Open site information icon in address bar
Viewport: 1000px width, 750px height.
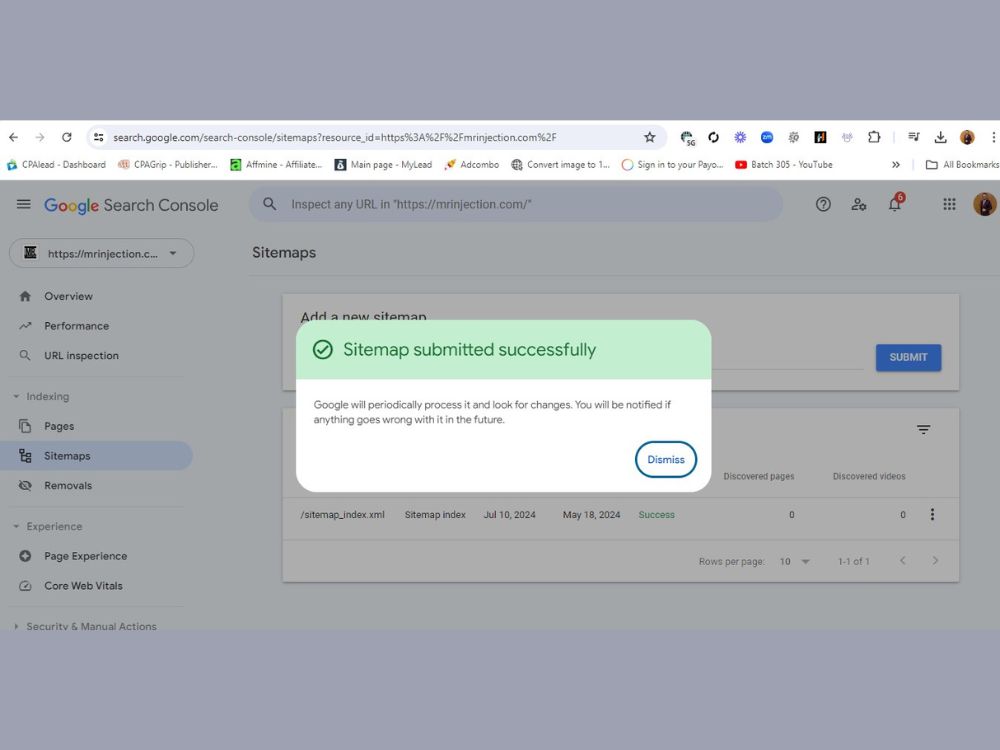point(98,137)
